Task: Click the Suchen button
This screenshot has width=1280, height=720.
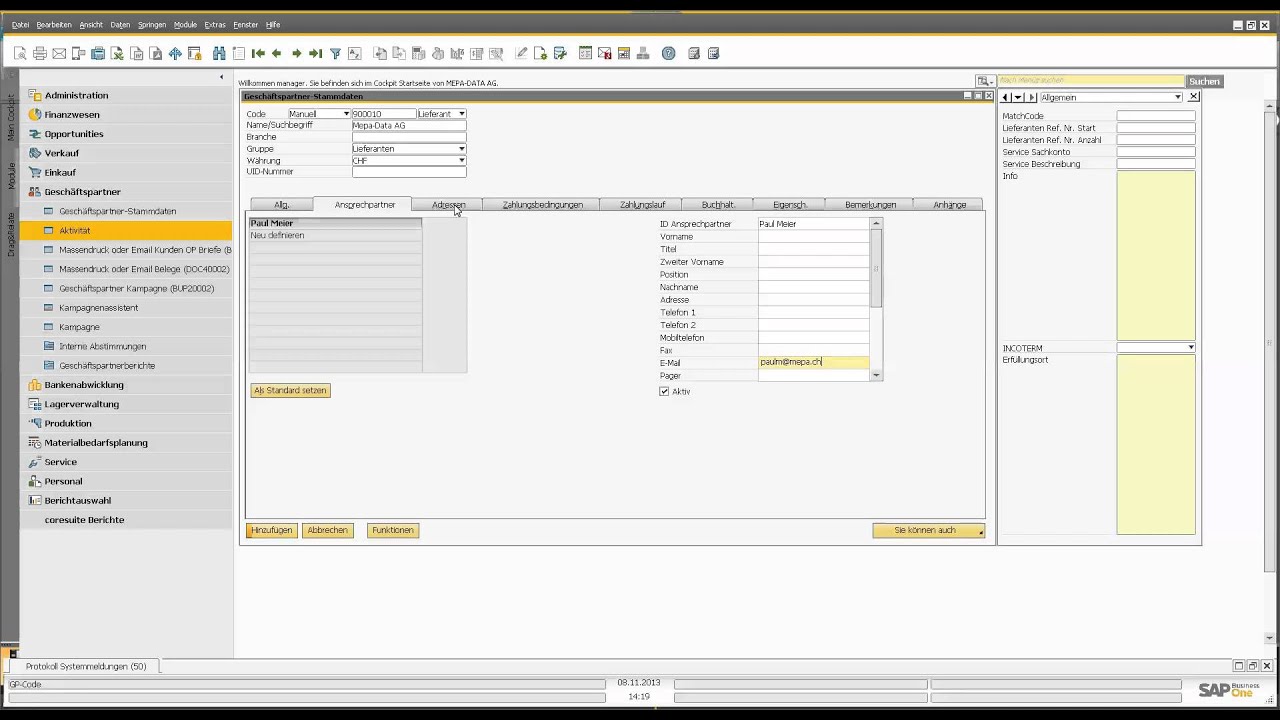Action: click(x=1204, y=81)
